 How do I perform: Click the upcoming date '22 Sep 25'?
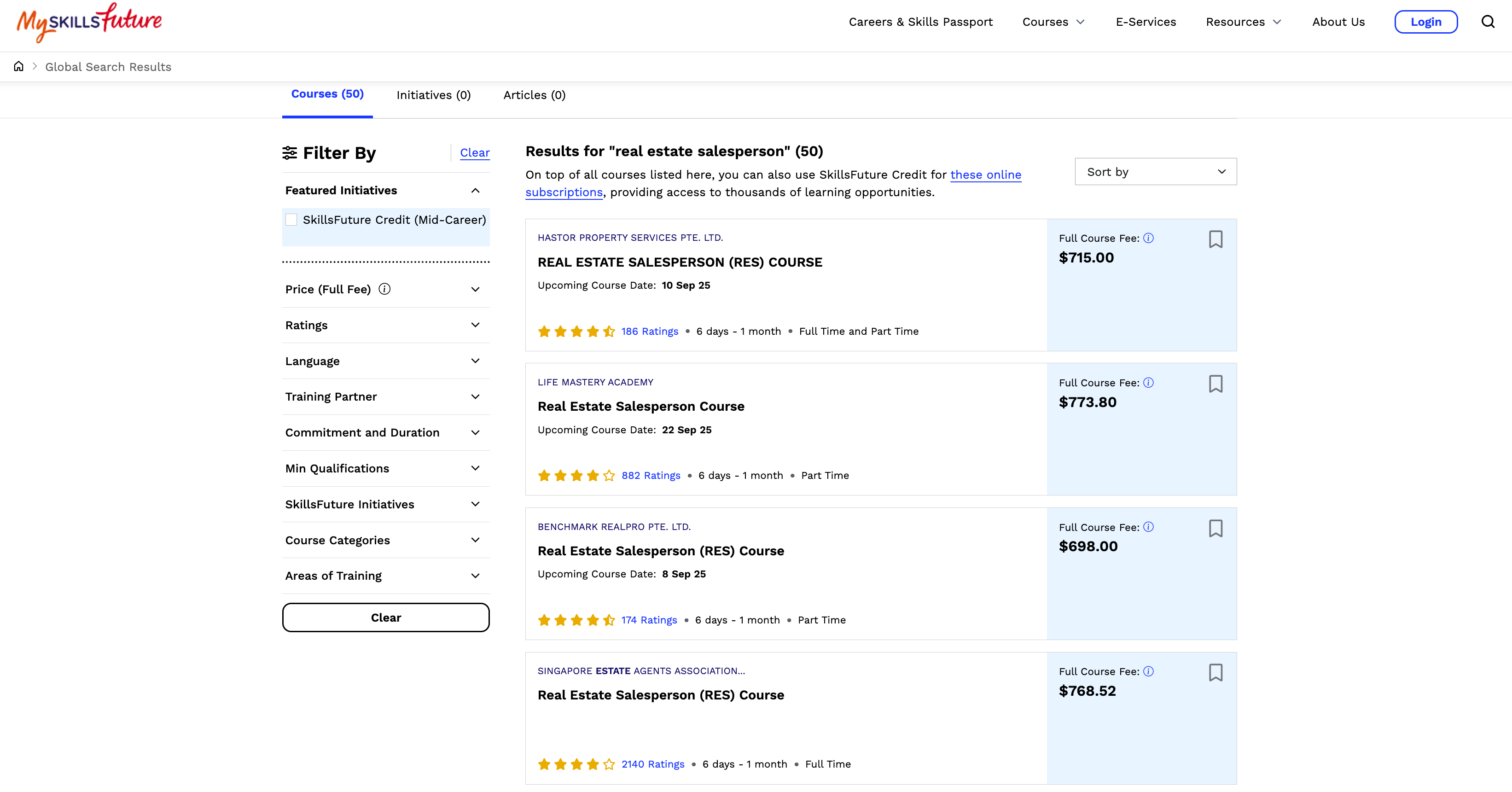click(x=686, y=430)
